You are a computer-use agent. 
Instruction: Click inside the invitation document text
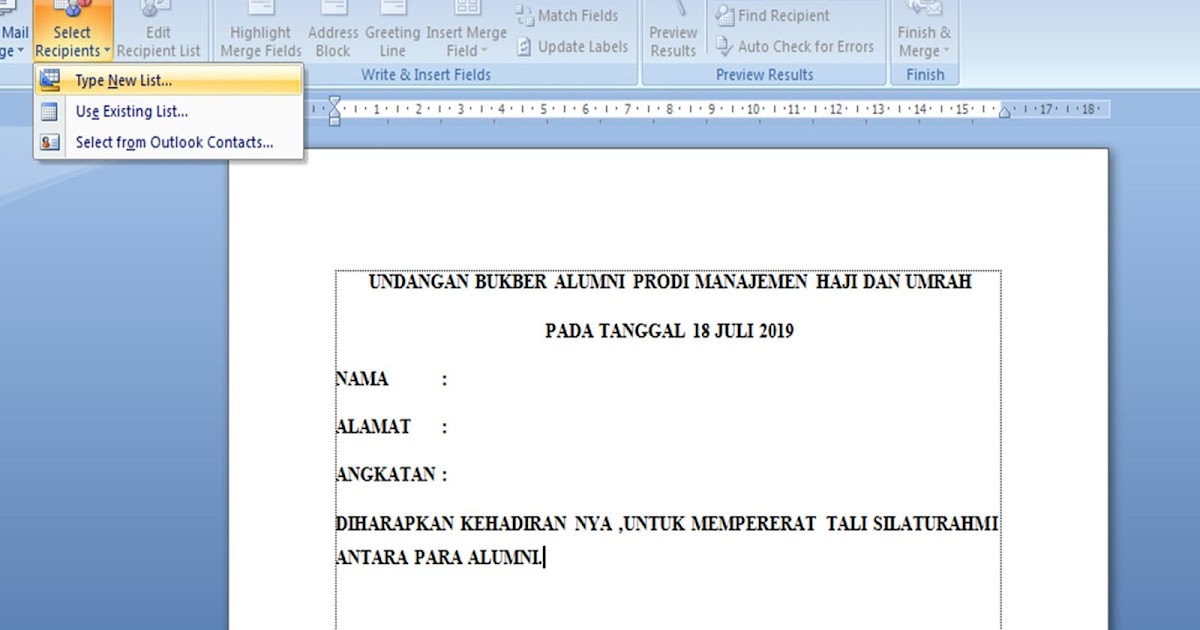point(660,430)
